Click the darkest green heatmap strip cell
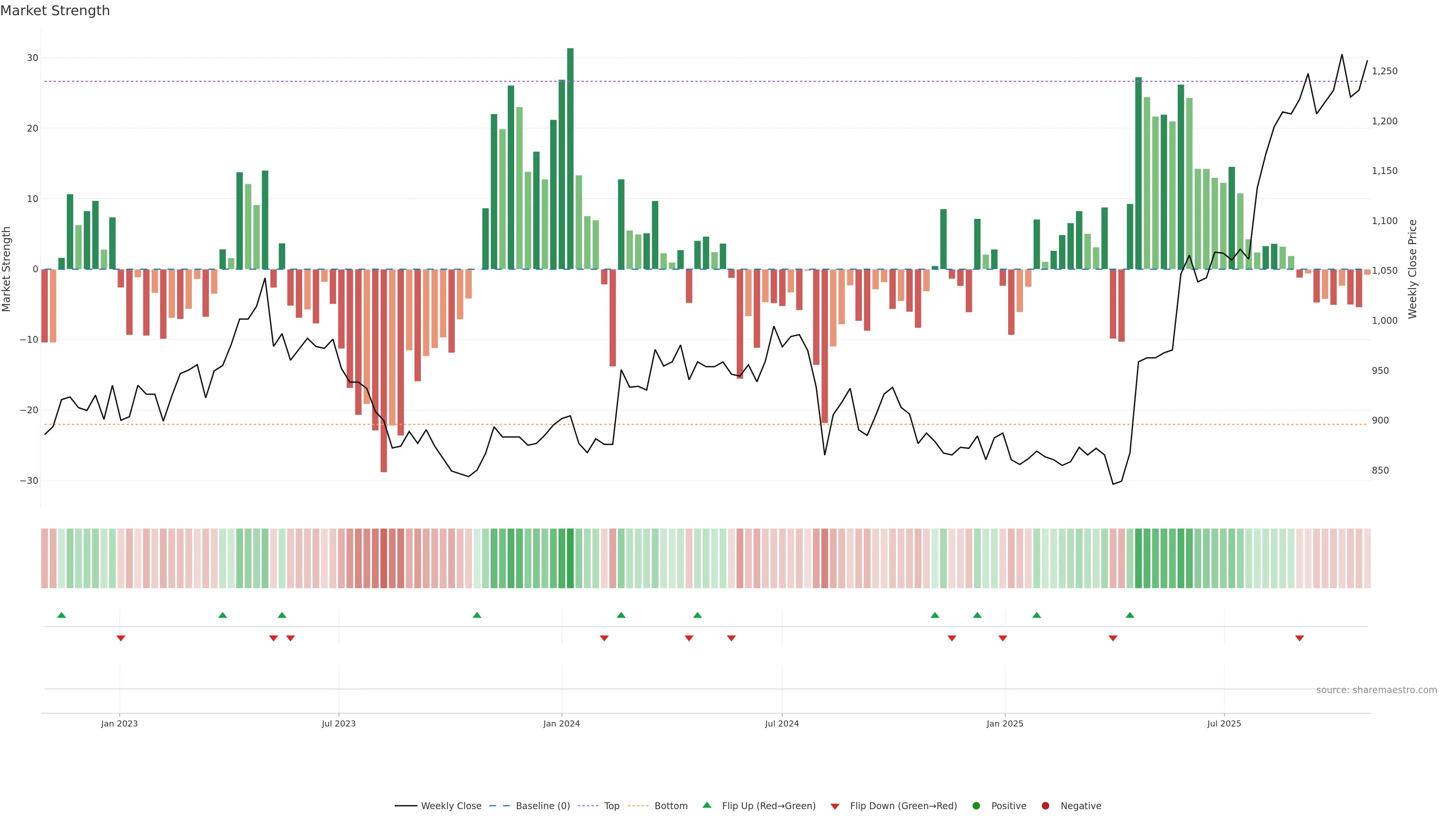The height and width of the screenshot is (819, 1456). pos(570,558)
